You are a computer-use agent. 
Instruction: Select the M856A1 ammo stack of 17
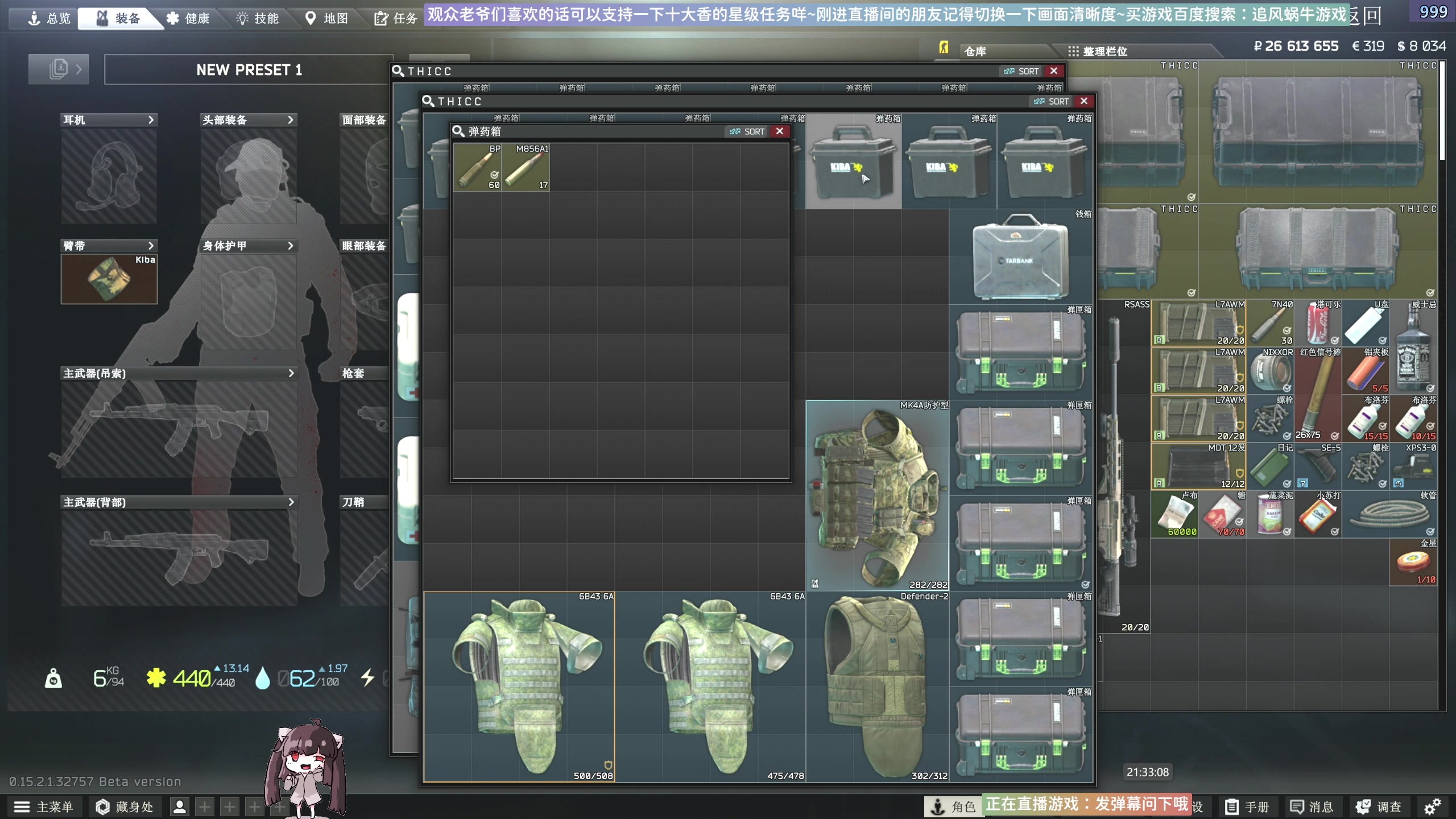click(526, 167)
